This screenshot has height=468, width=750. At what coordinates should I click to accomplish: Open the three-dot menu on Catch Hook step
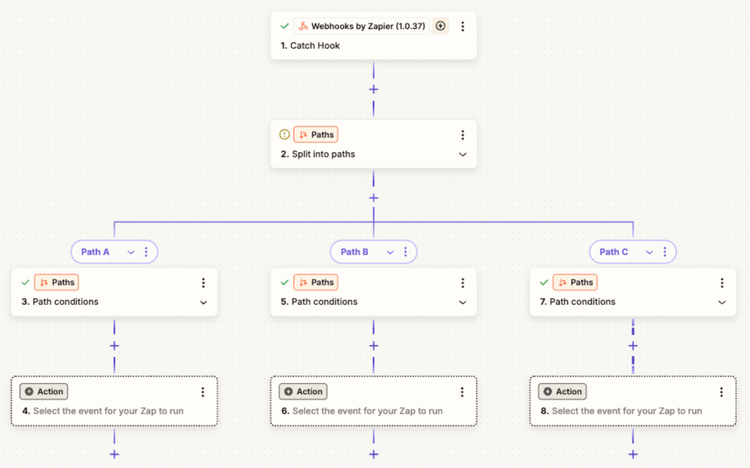click(x=462, y=26)
